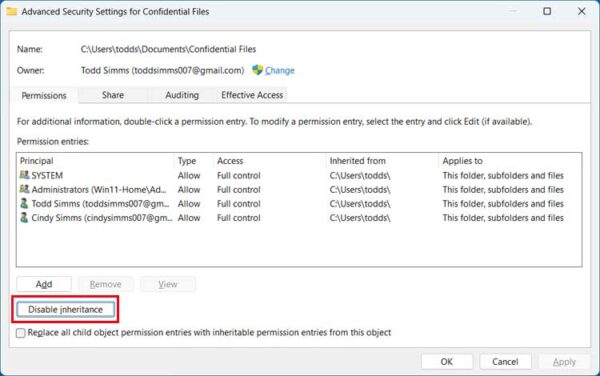This screenshot has width=600, height=376.
Task: Click C:\Users\todds\ in the Todd Simms row
Action: [360, 204]
